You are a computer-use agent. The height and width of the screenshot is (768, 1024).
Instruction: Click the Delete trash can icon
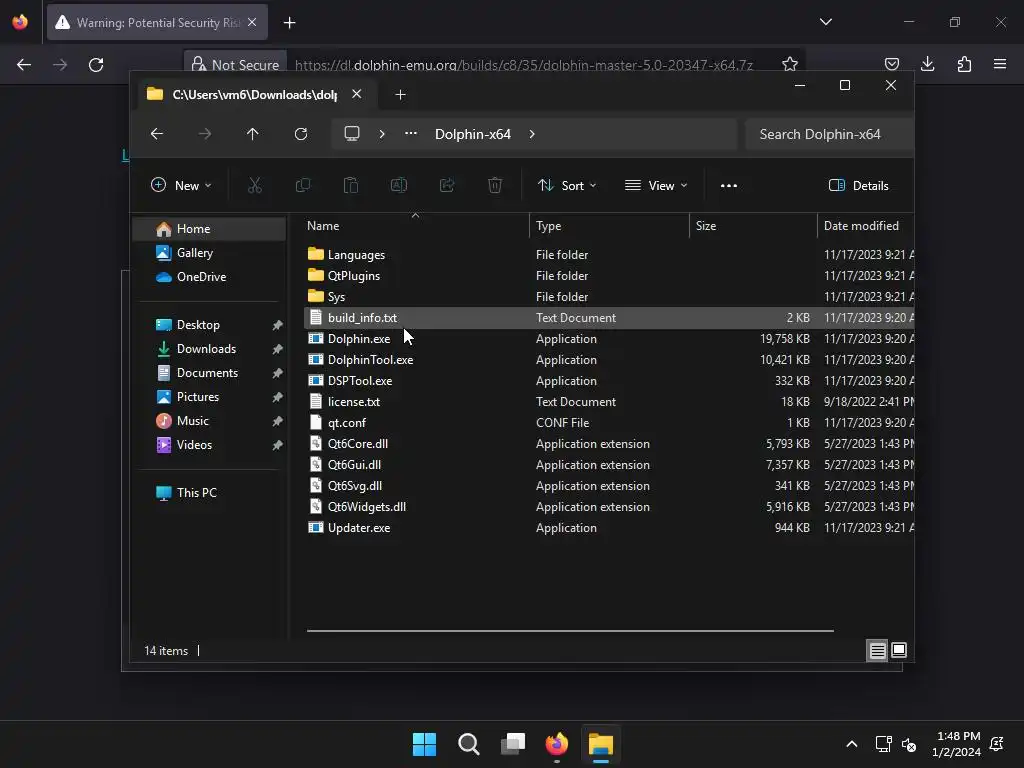coord(495,185)
